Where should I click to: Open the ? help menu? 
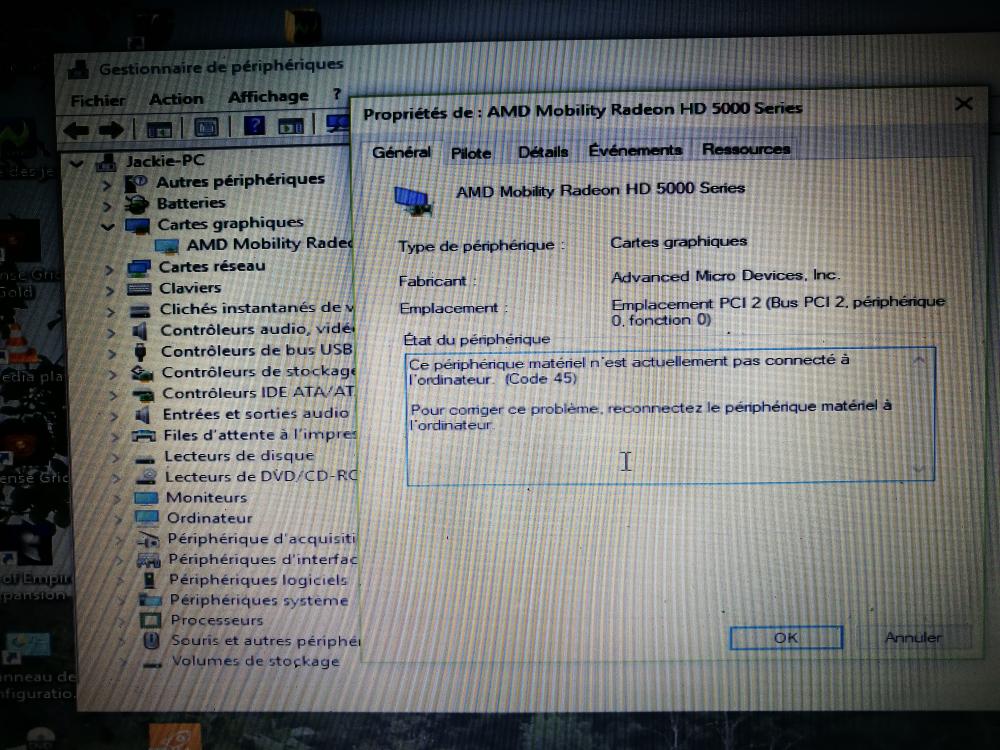(337, 94)
